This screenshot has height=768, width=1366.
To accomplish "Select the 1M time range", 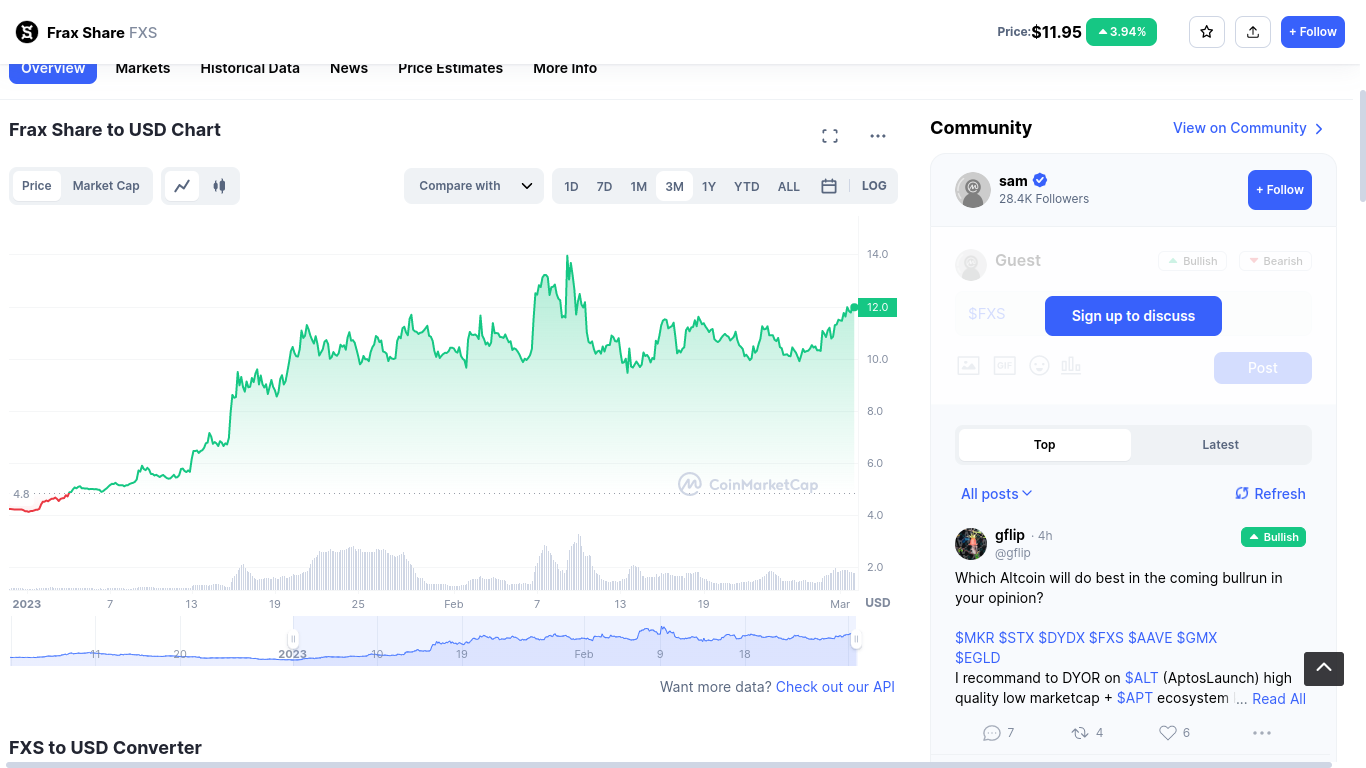I will coord(638,186).
